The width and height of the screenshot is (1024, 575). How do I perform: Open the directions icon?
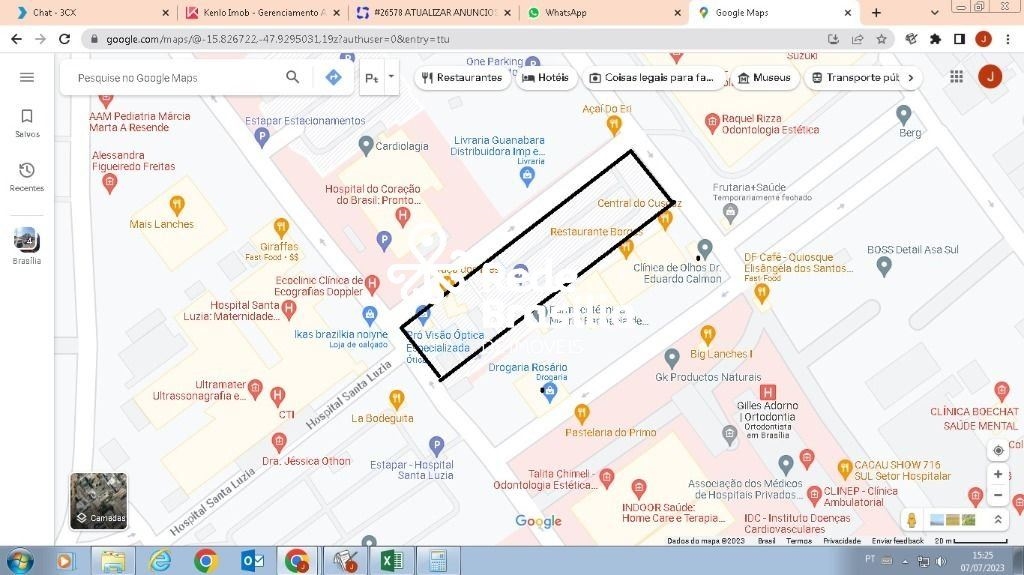point(333,77)
